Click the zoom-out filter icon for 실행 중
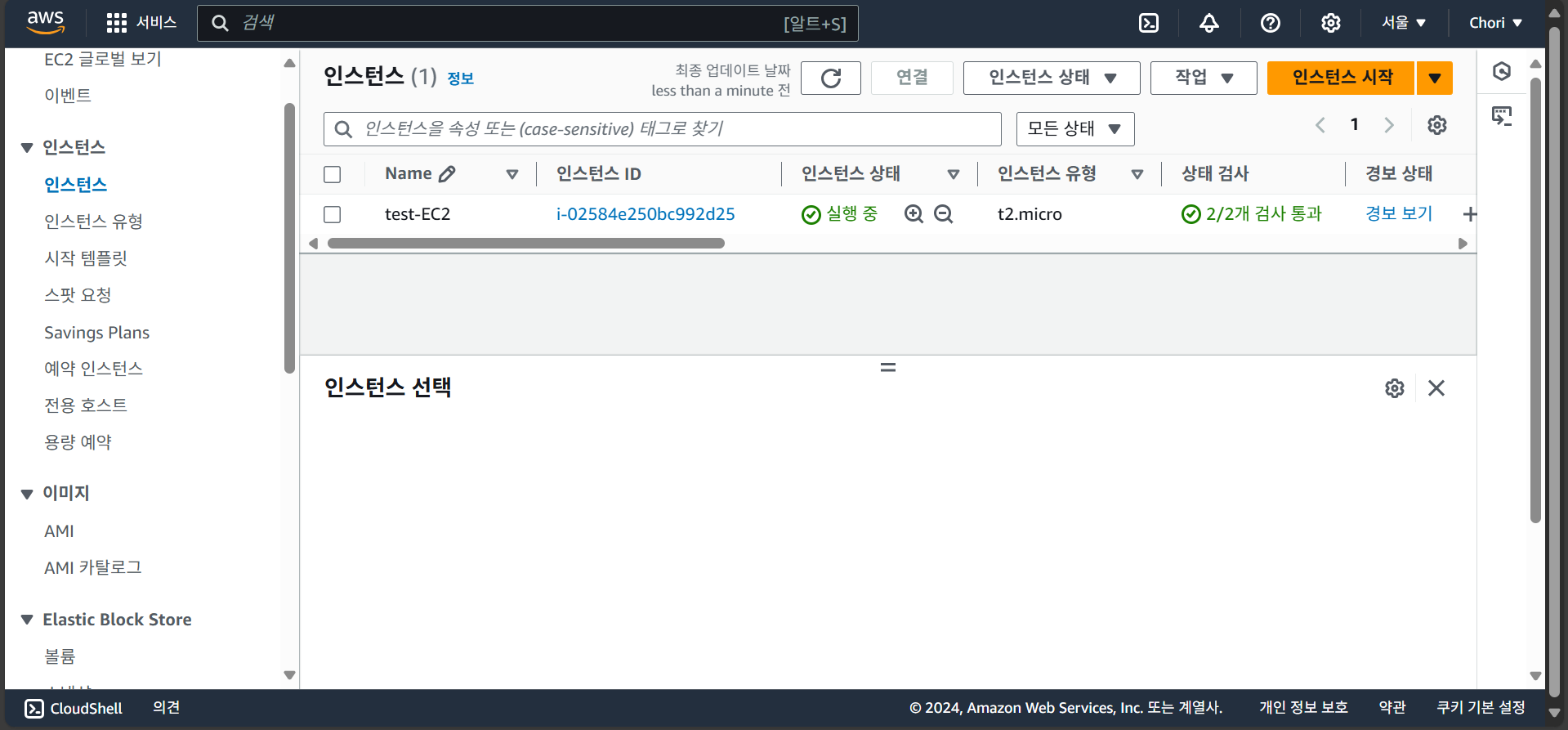Viewport: 1568px width, 730px height. pos(944,214)
